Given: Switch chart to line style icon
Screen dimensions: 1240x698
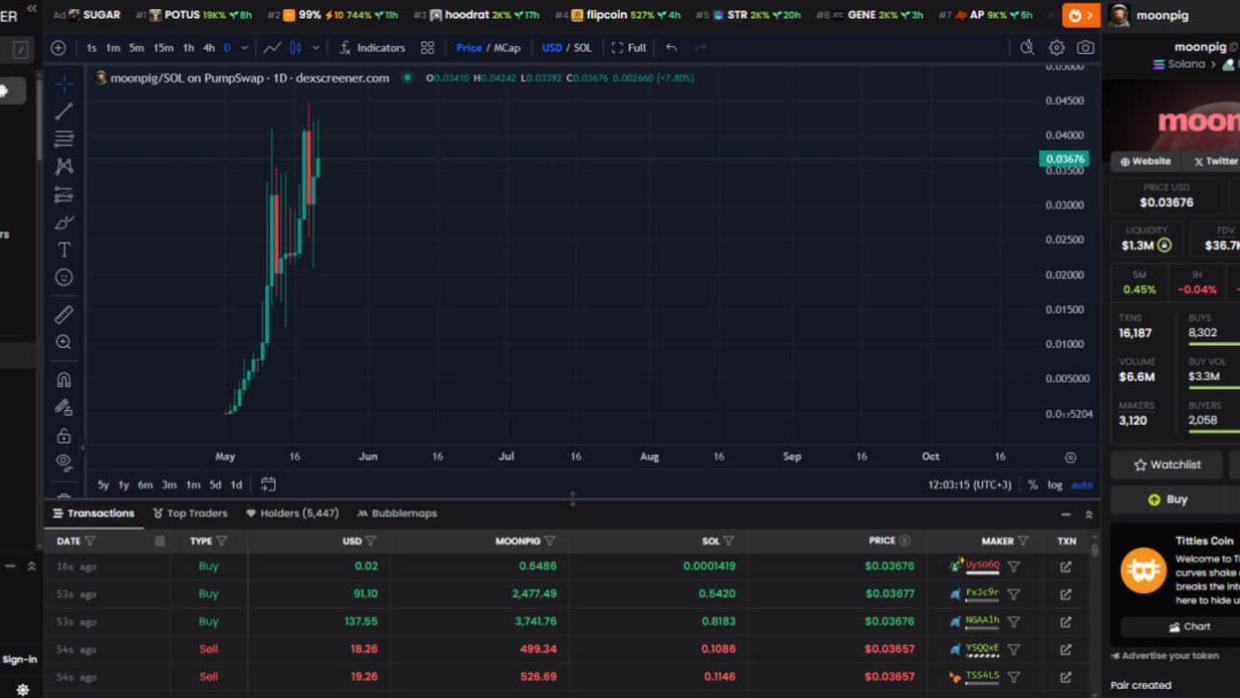Looking at the screenshot, I should coord(272,48).
